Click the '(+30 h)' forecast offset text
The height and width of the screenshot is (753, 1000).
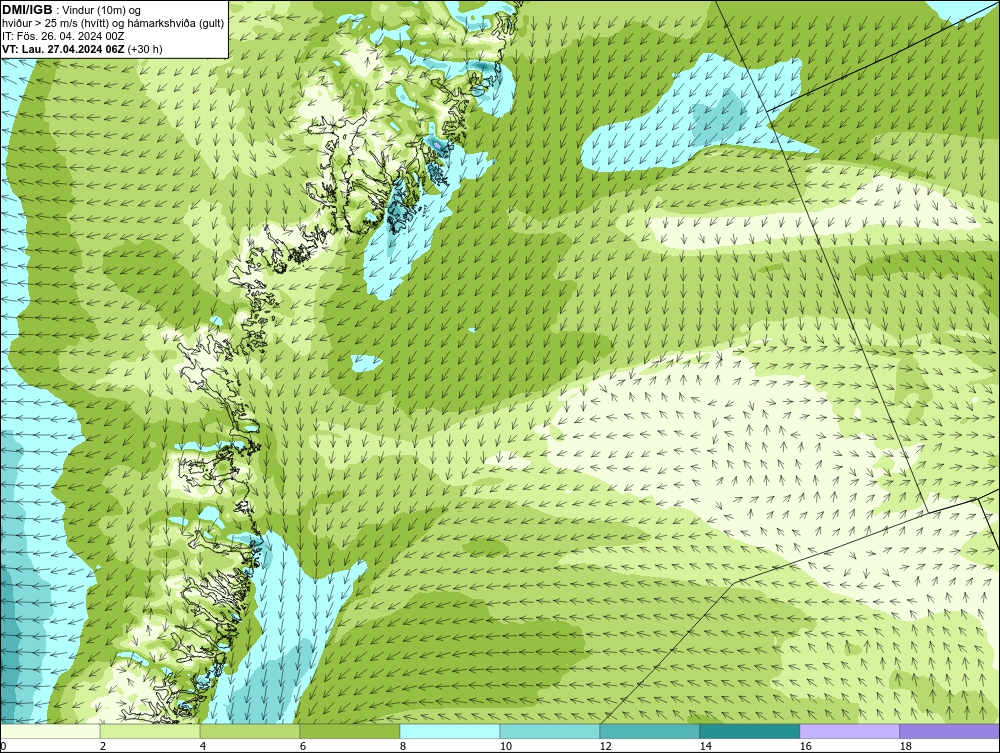click(x=145, y=49)
